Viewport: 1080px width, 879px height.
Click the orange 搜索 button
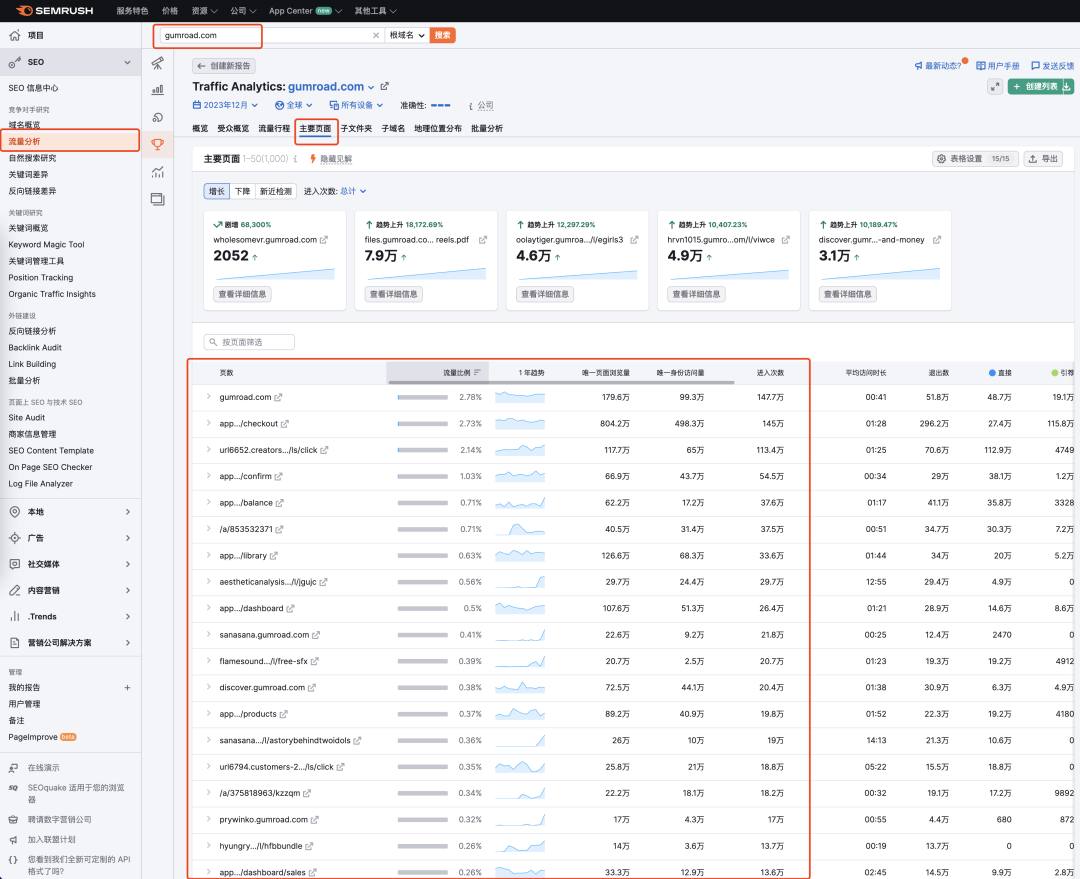443,35
